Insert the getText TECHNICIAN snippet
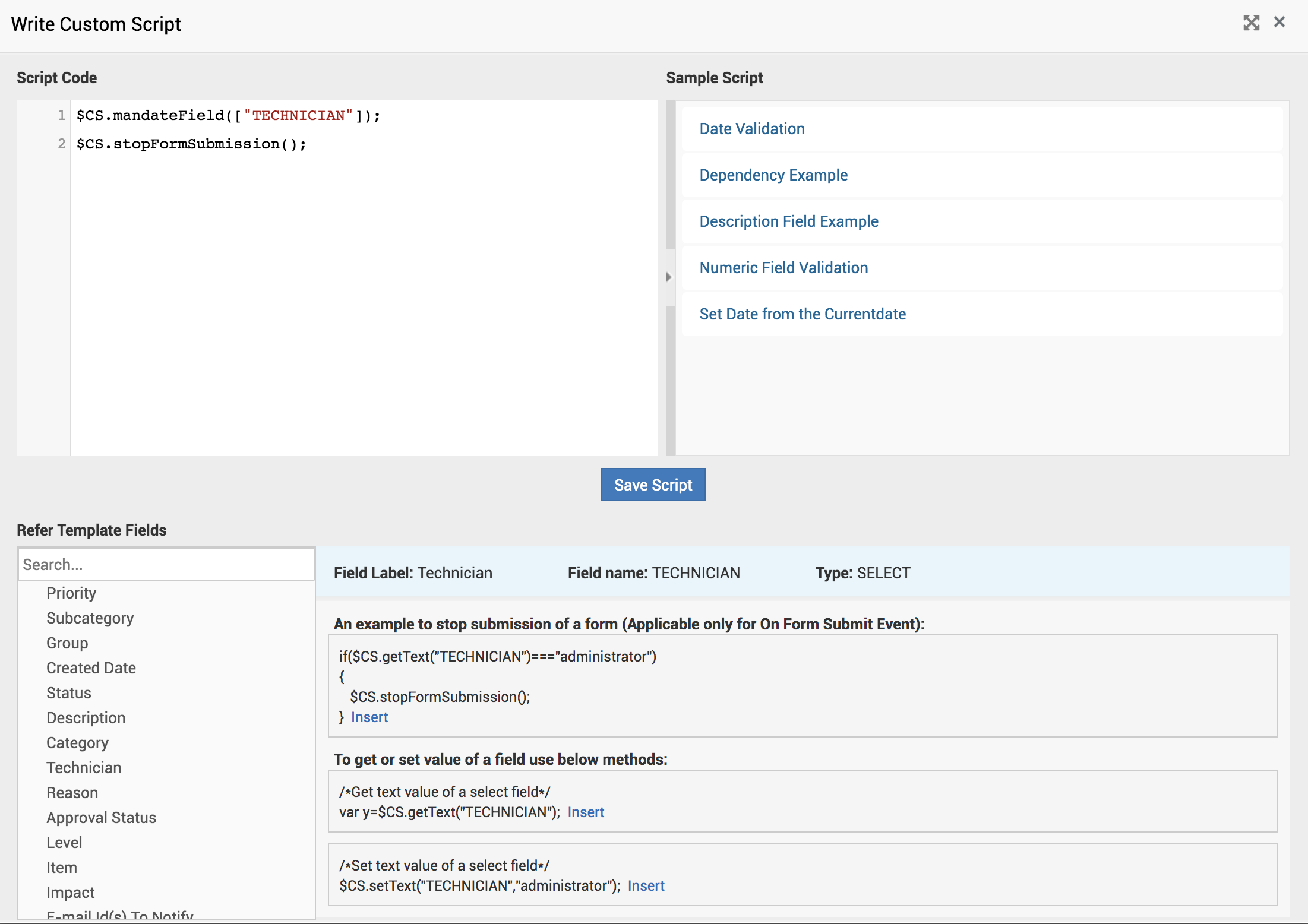Image resolution: width=1308 pixels, height=924 pixels. pyautogui.click(x=585, y=812)
